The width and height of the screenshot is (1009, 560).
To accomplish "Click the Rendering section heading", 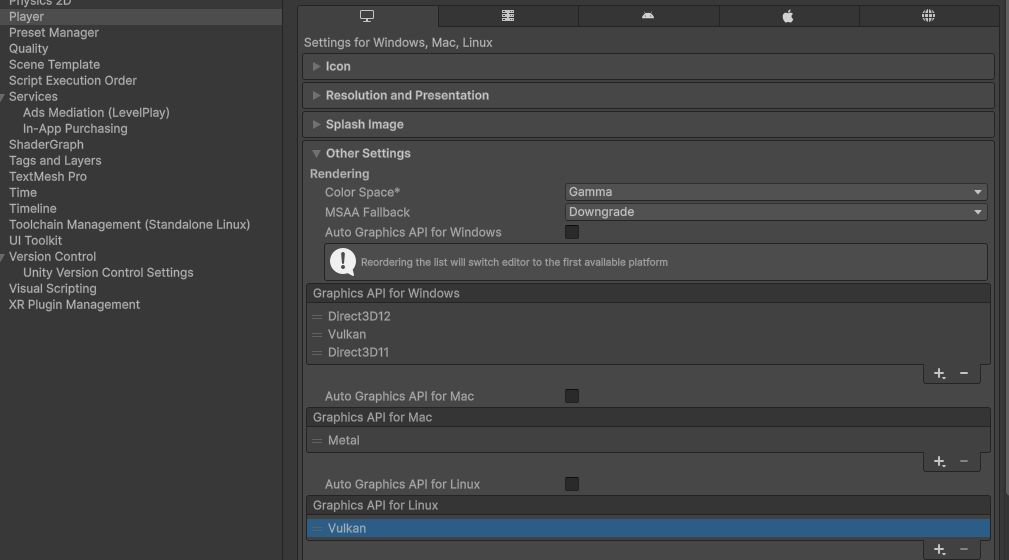I will click(340, 174).
